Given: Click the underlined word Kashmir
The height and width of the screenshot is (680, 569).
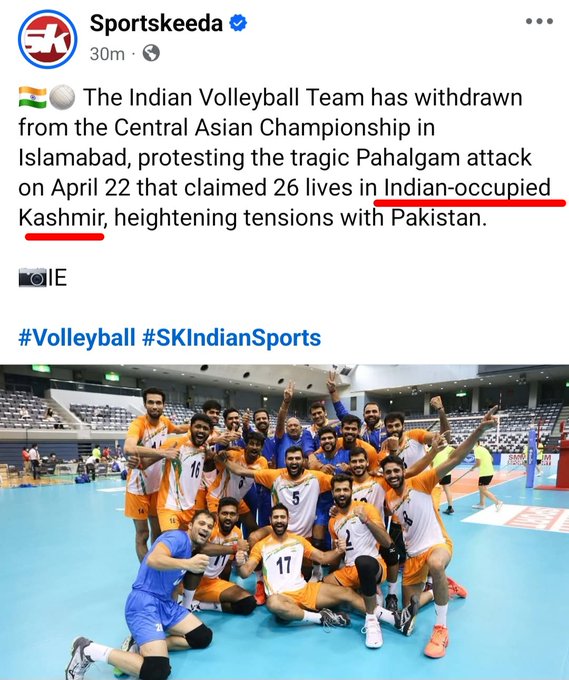Looking at the screenshot, I should click(62, 218).
